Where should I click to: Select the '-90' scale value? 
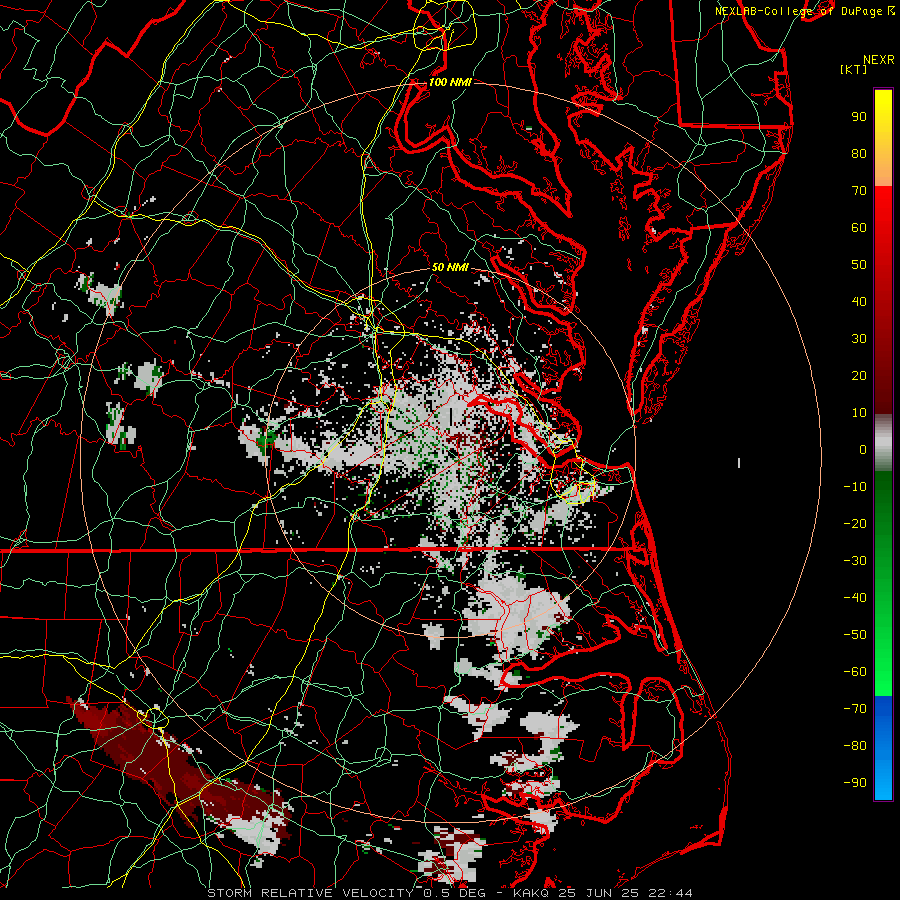(x=855, y=783)
